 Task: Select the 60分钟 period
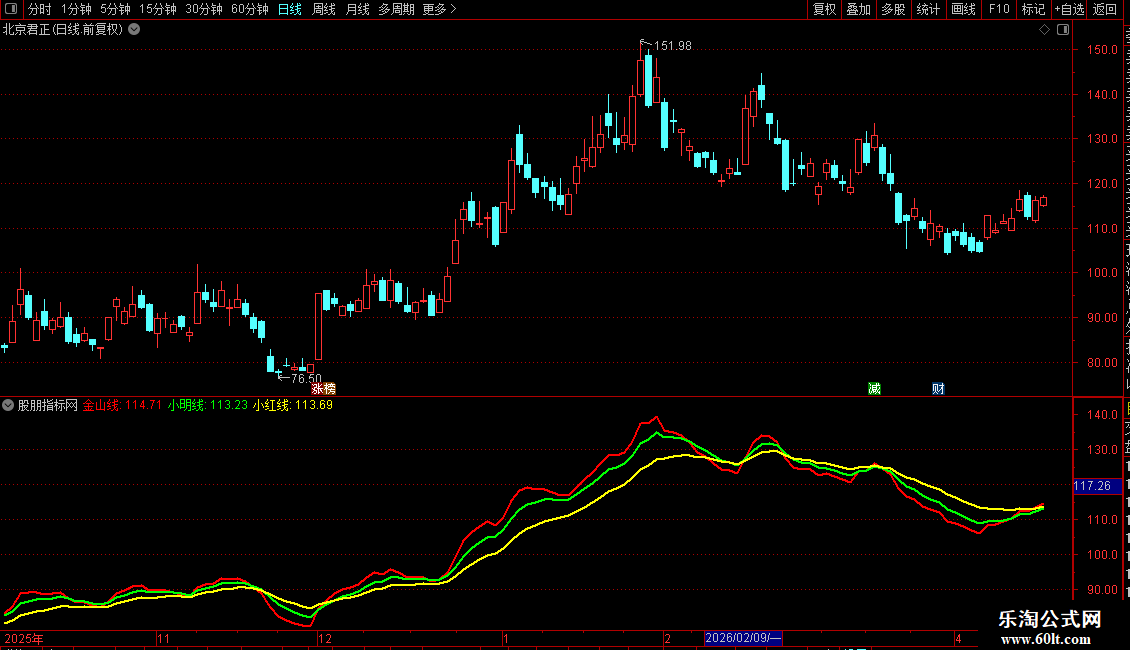click(250, 9)
